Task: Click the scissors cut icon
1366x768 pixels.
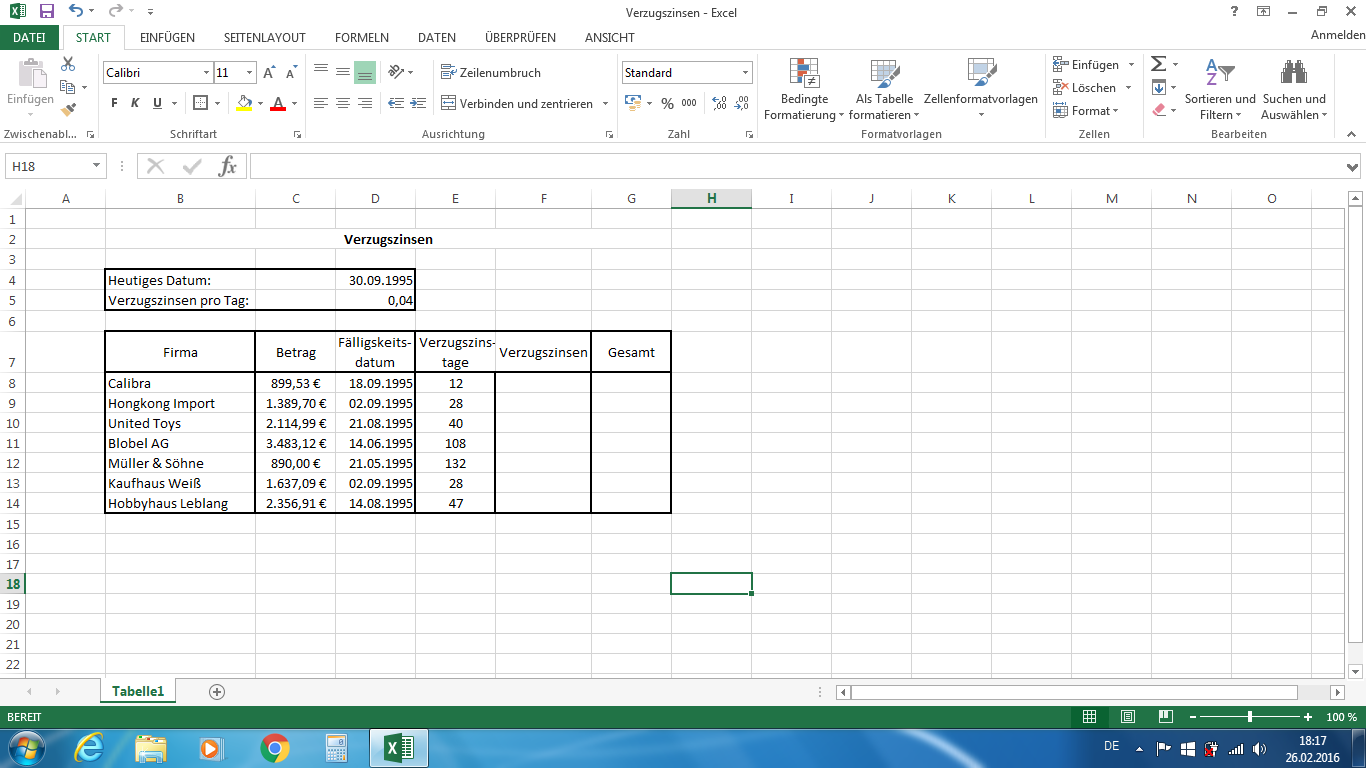Action: tap(68, 64)
